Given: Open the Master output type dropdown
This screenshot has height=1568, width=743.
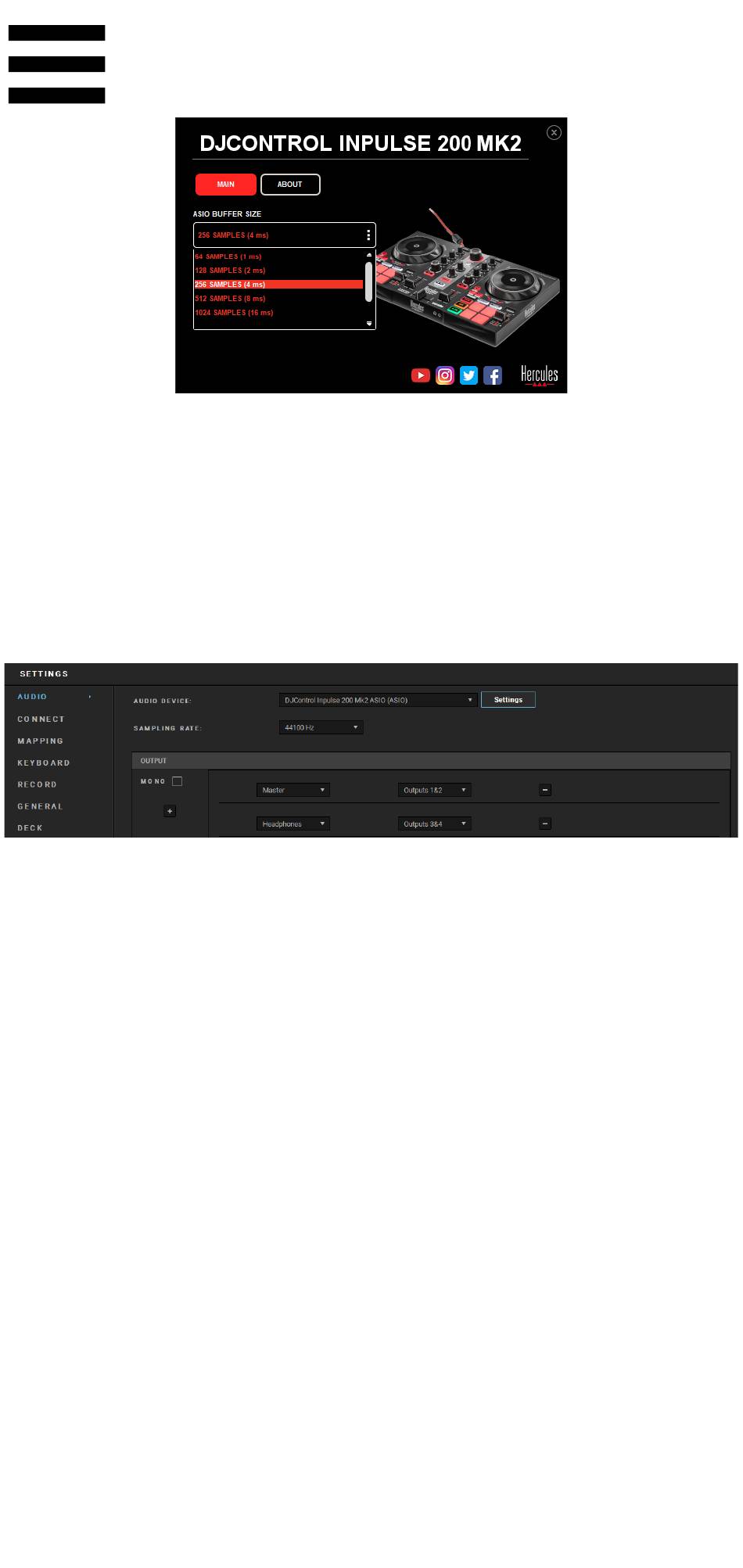Looking at the screenshot, I should click(293, 790).
